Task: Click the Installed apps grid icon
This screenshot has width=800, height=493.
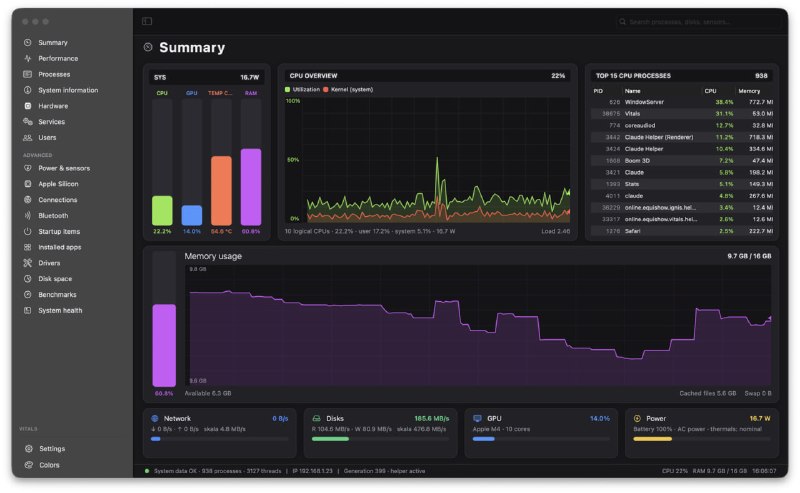Action: point(28,247)
